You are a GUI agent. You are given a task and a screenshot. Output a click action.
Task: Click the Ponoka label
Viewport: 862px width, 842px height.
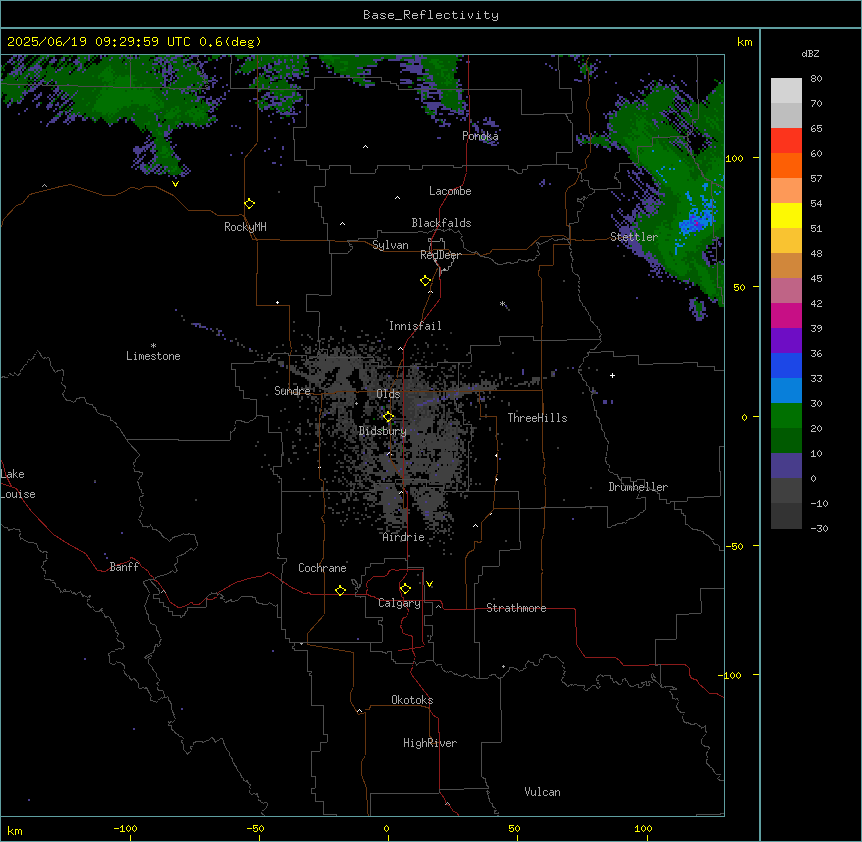point(480,136)
